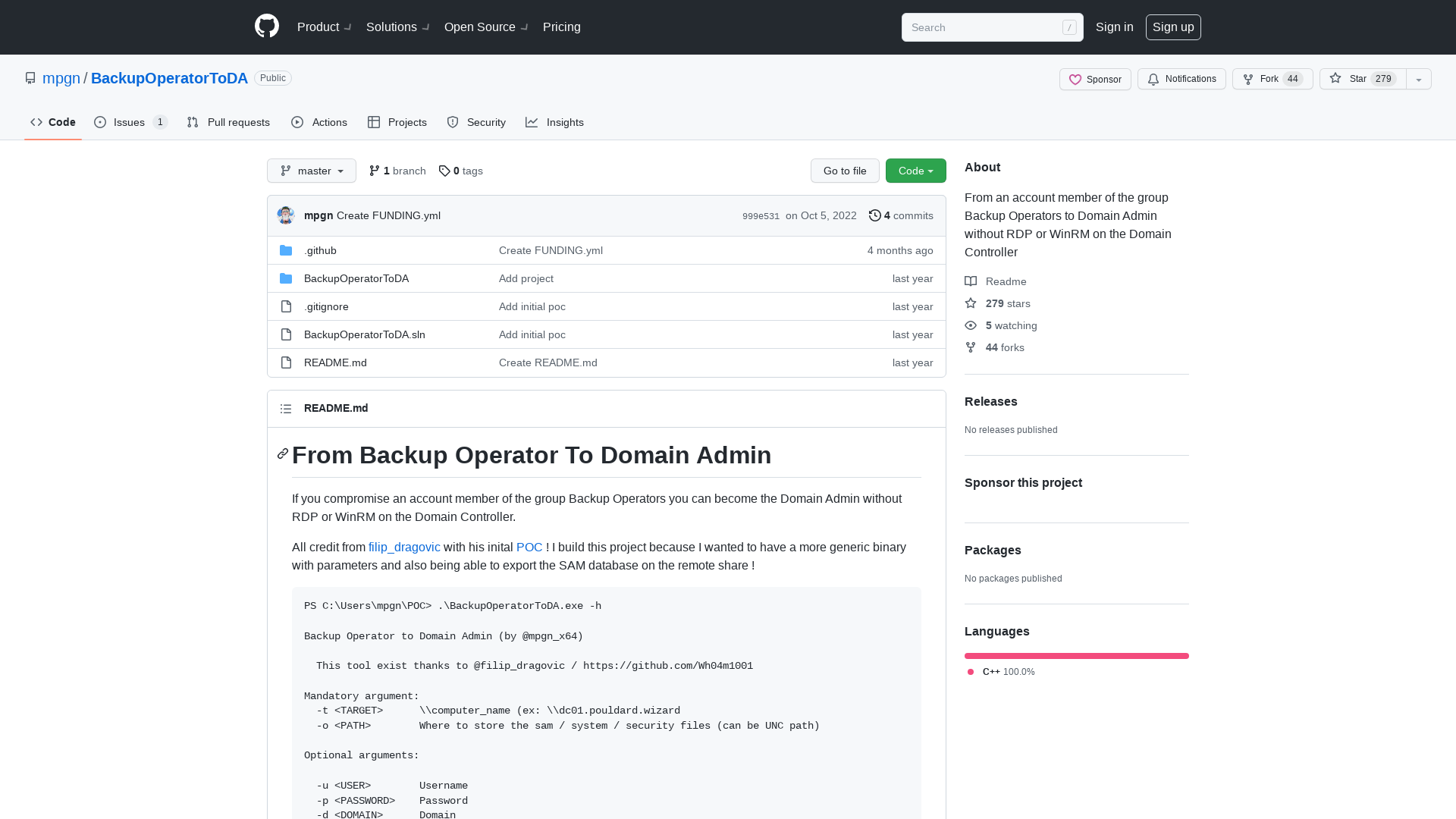Open the mpgn owner link

pyautogui.click(x=61, y=78)
